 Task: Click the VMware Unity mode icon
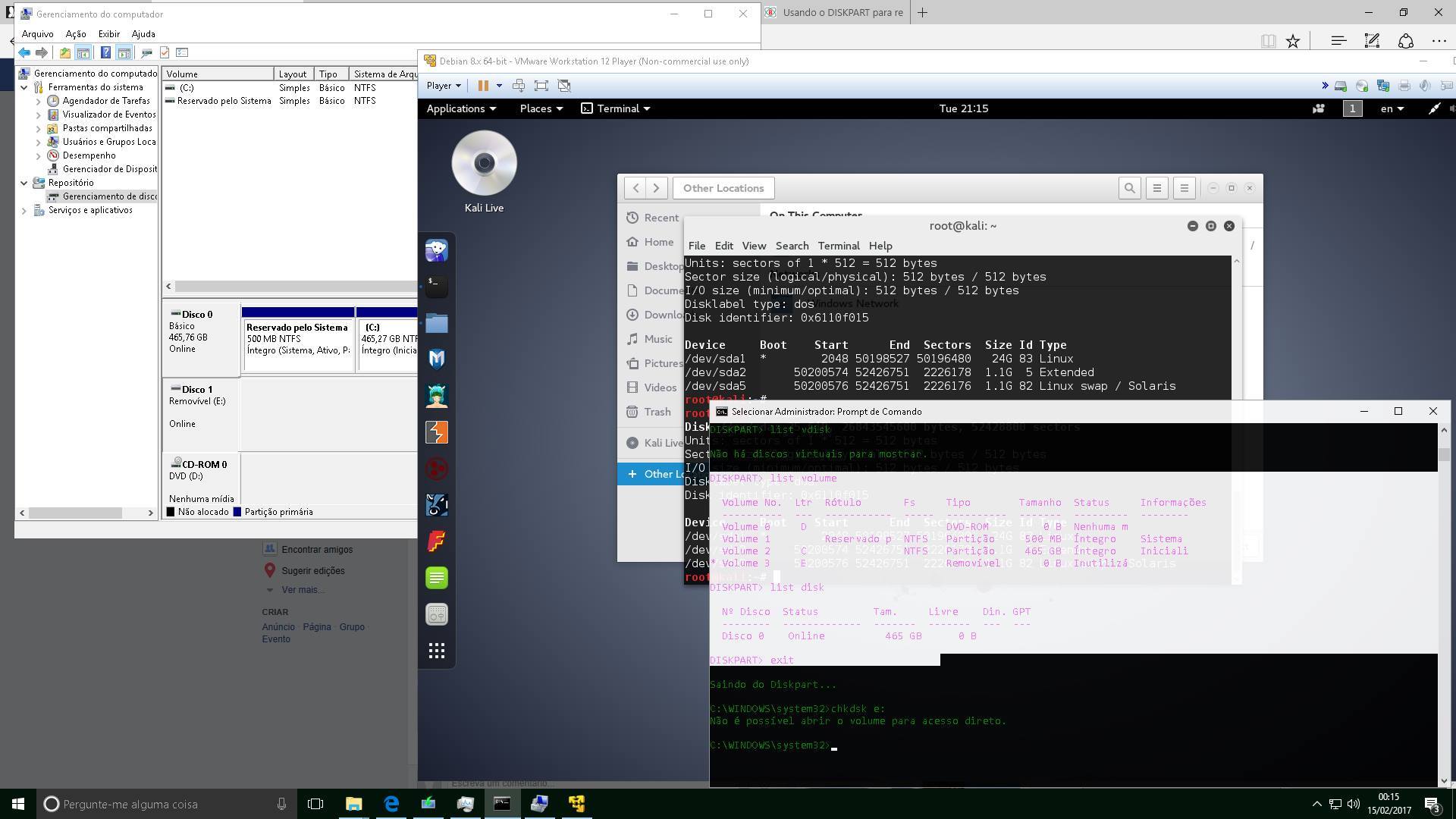[x=564, y=86]
